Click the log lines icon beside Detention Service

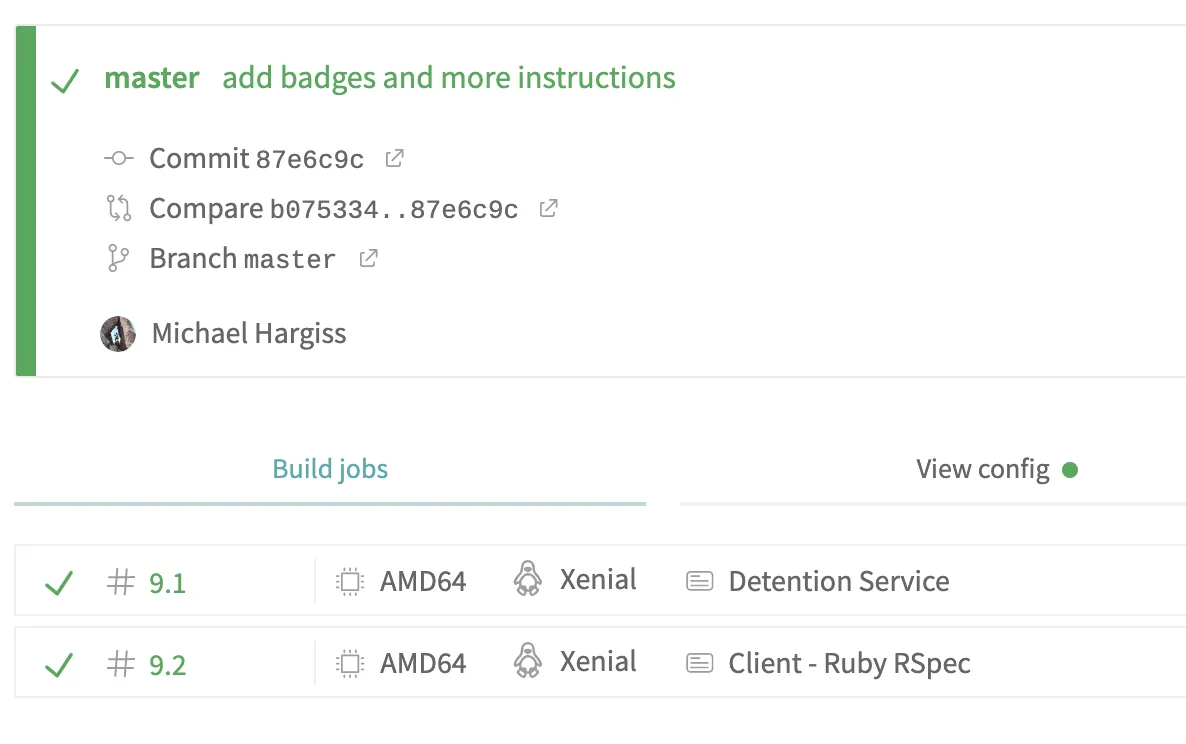coord(700,581)
